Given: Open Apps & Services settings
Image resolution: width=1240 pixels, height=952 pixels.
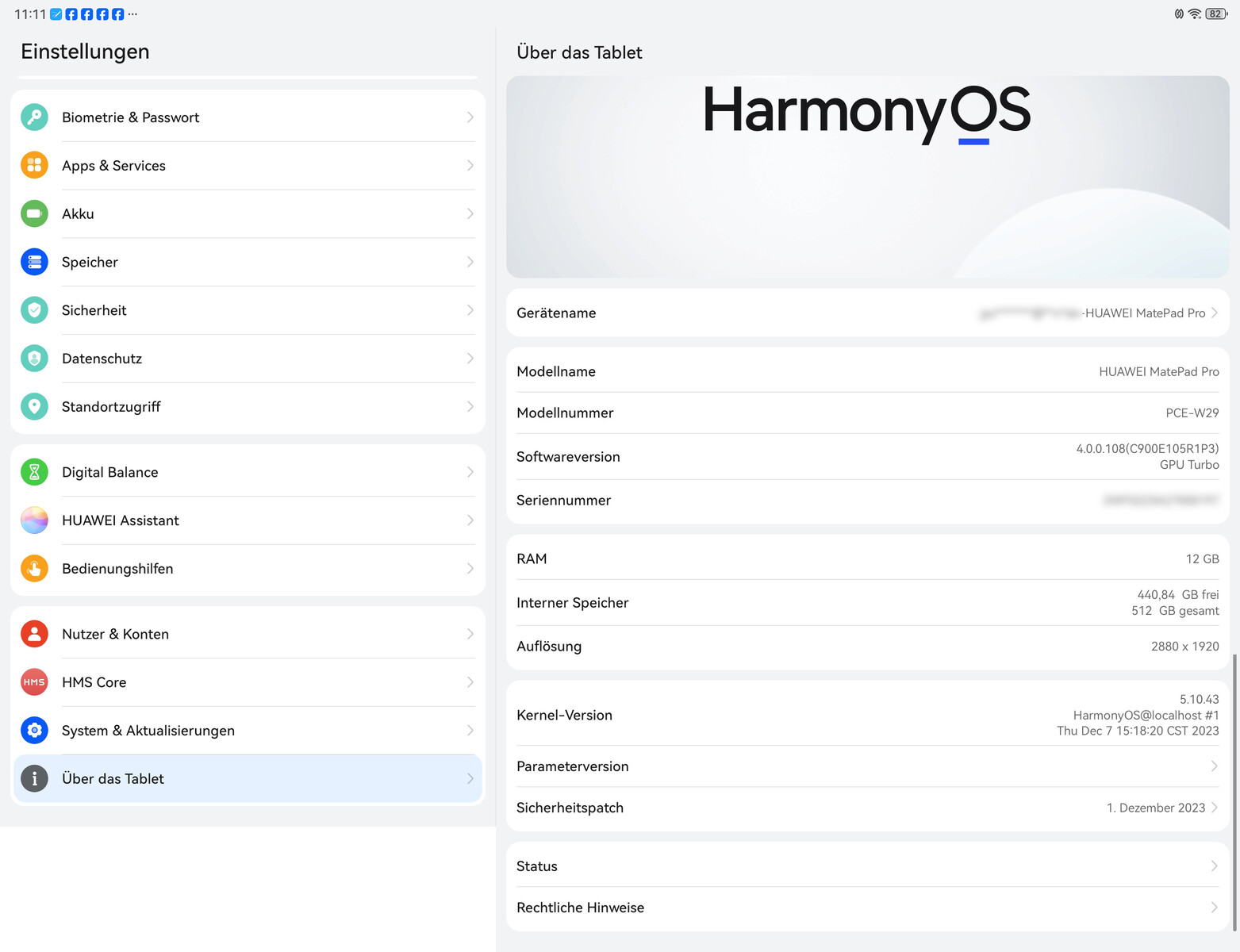Looking at the screenshot, I should tap(248, 165).
